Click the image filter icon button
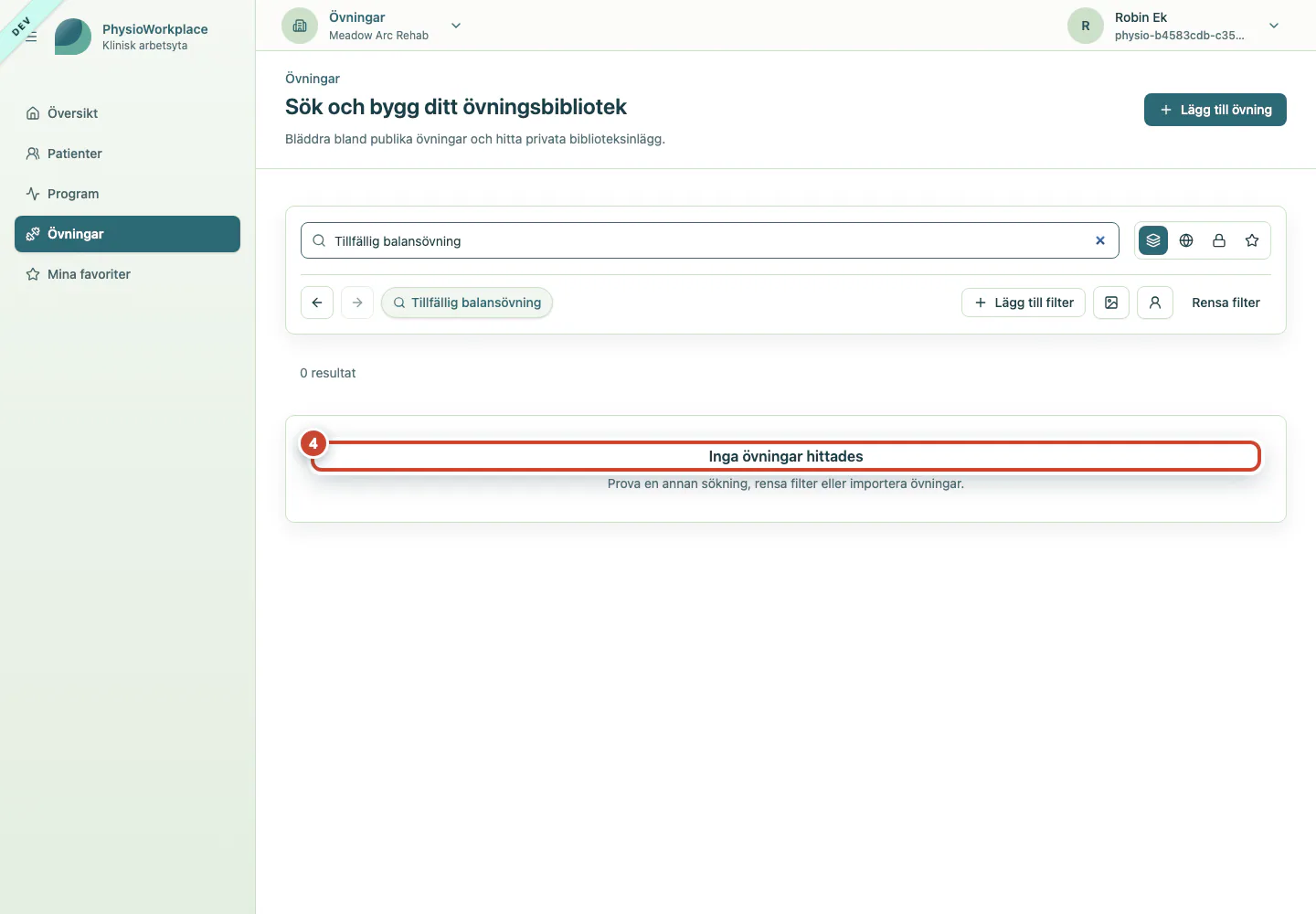 [1111, 303]
